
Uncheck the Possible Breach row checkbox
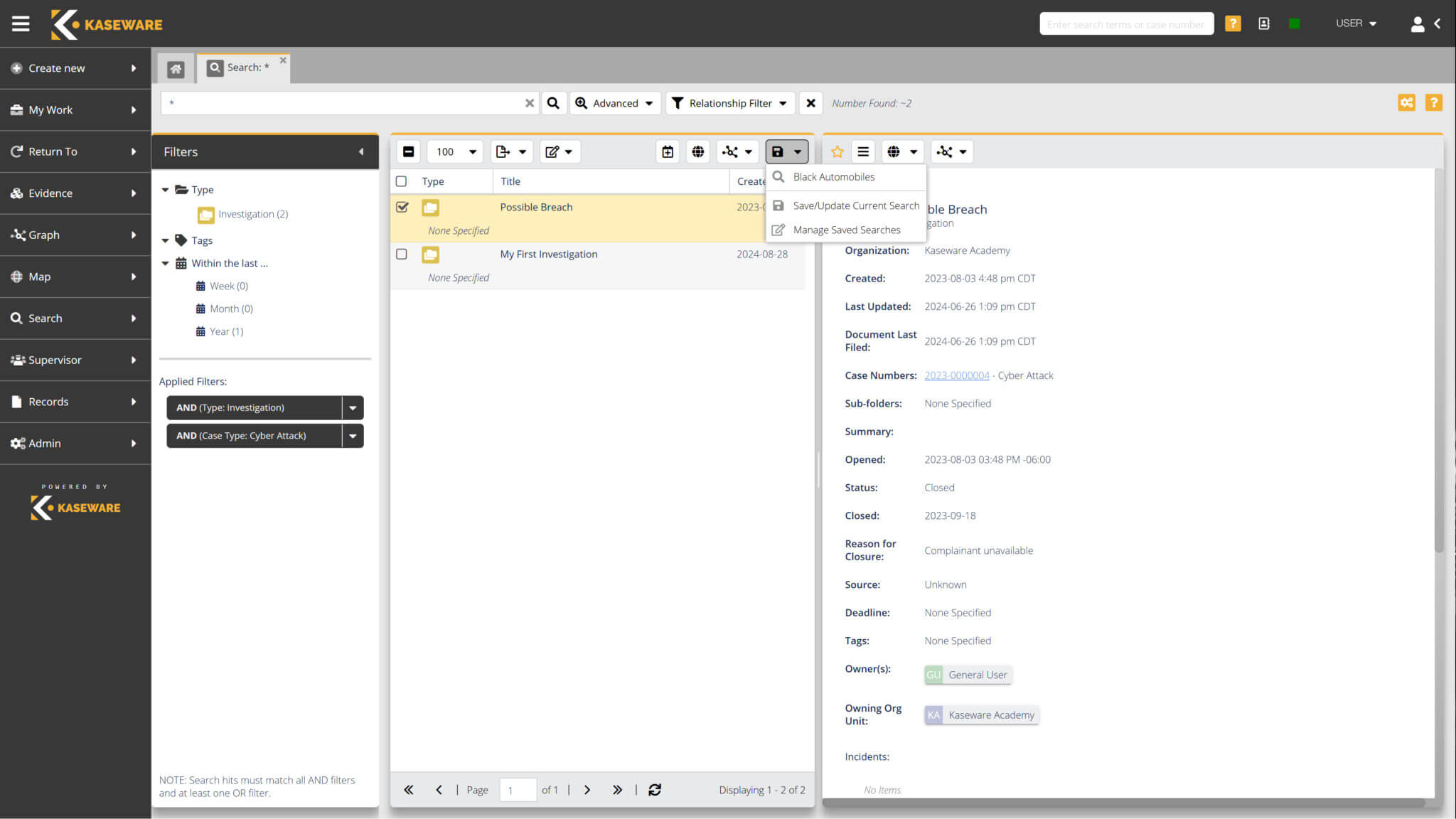pyautogui.click(x=402, y=207)
